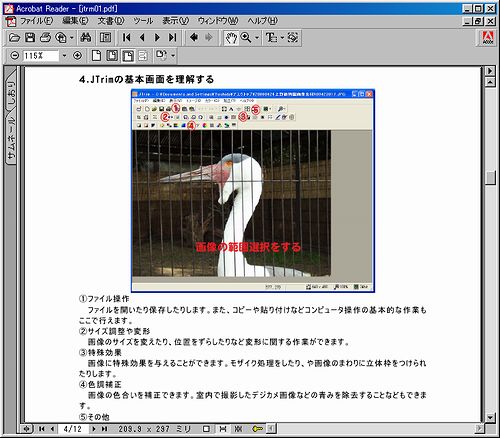Expand the Text Select tool dropdown arrow
500x438 pixels.
tap(282, 38)
